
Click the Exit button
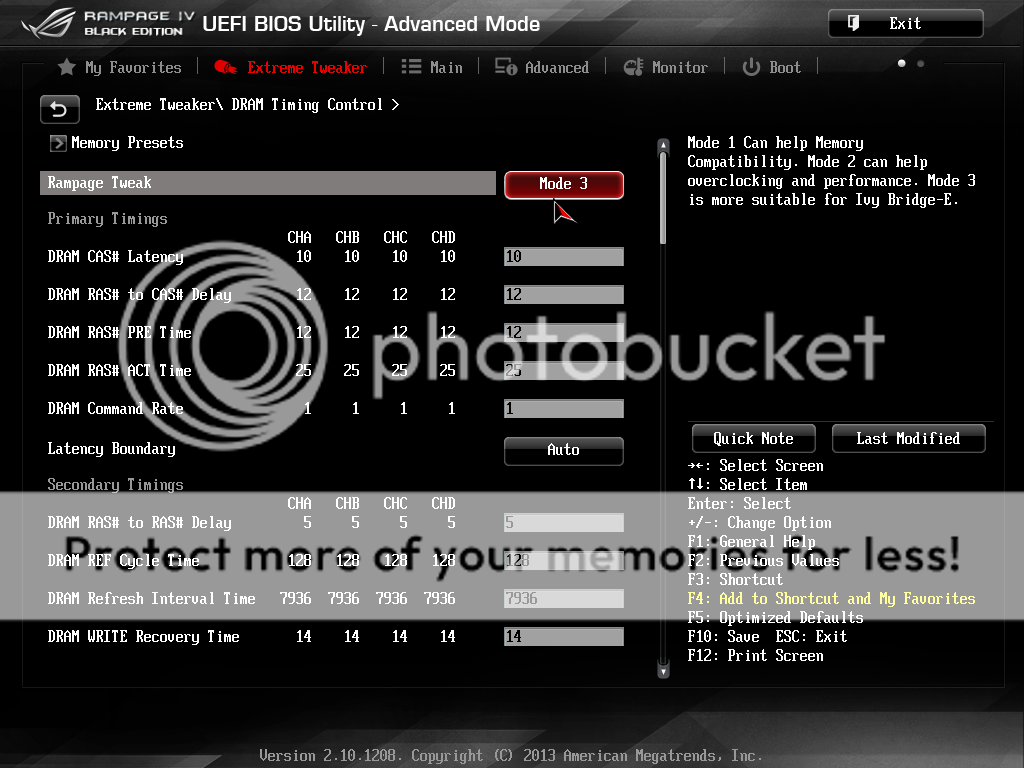pos(905,23)
